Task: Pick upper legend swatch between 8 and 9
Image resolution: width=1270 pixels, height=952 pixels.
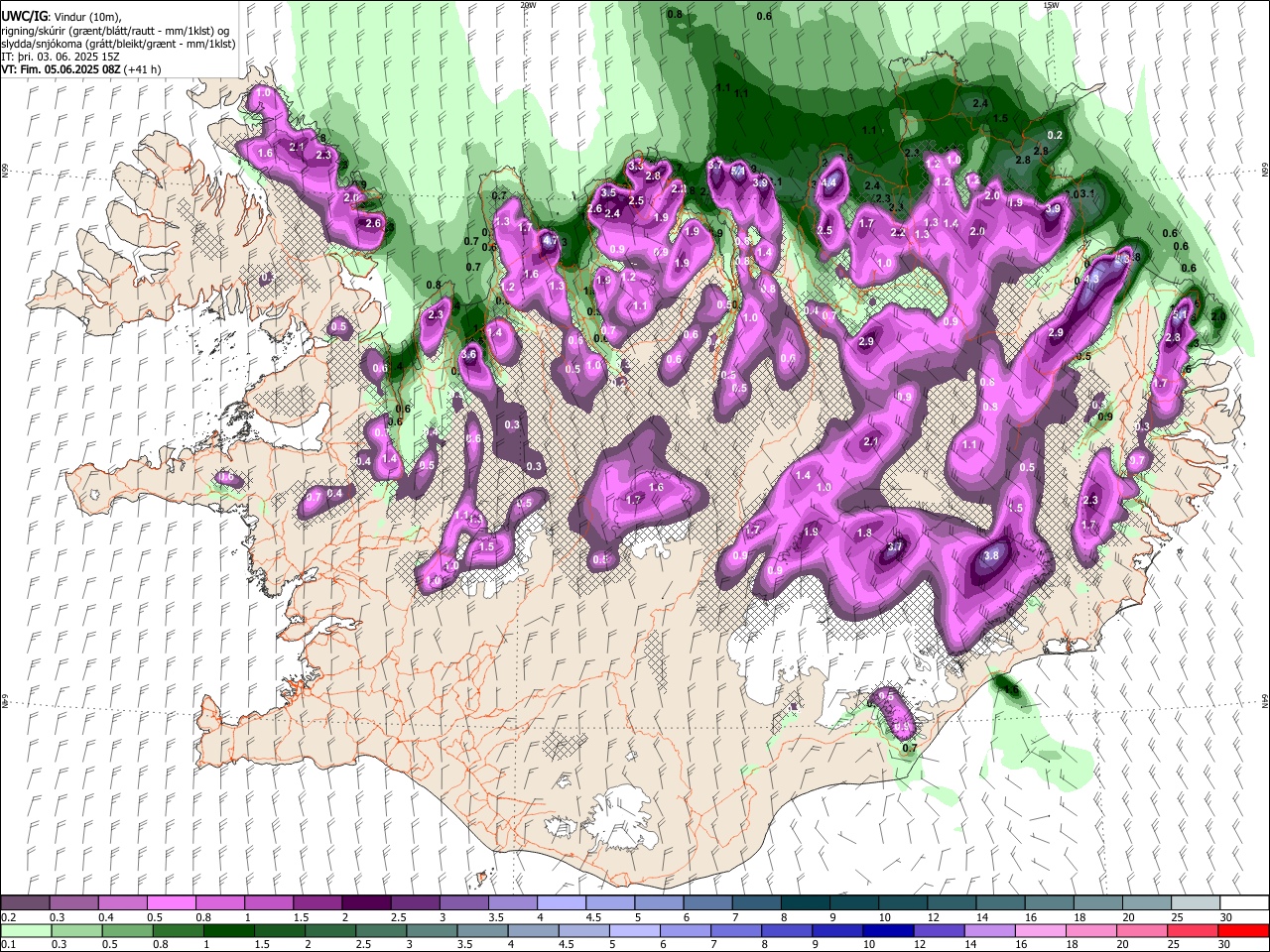Action: pyautogui.click(x=806, y=902)
